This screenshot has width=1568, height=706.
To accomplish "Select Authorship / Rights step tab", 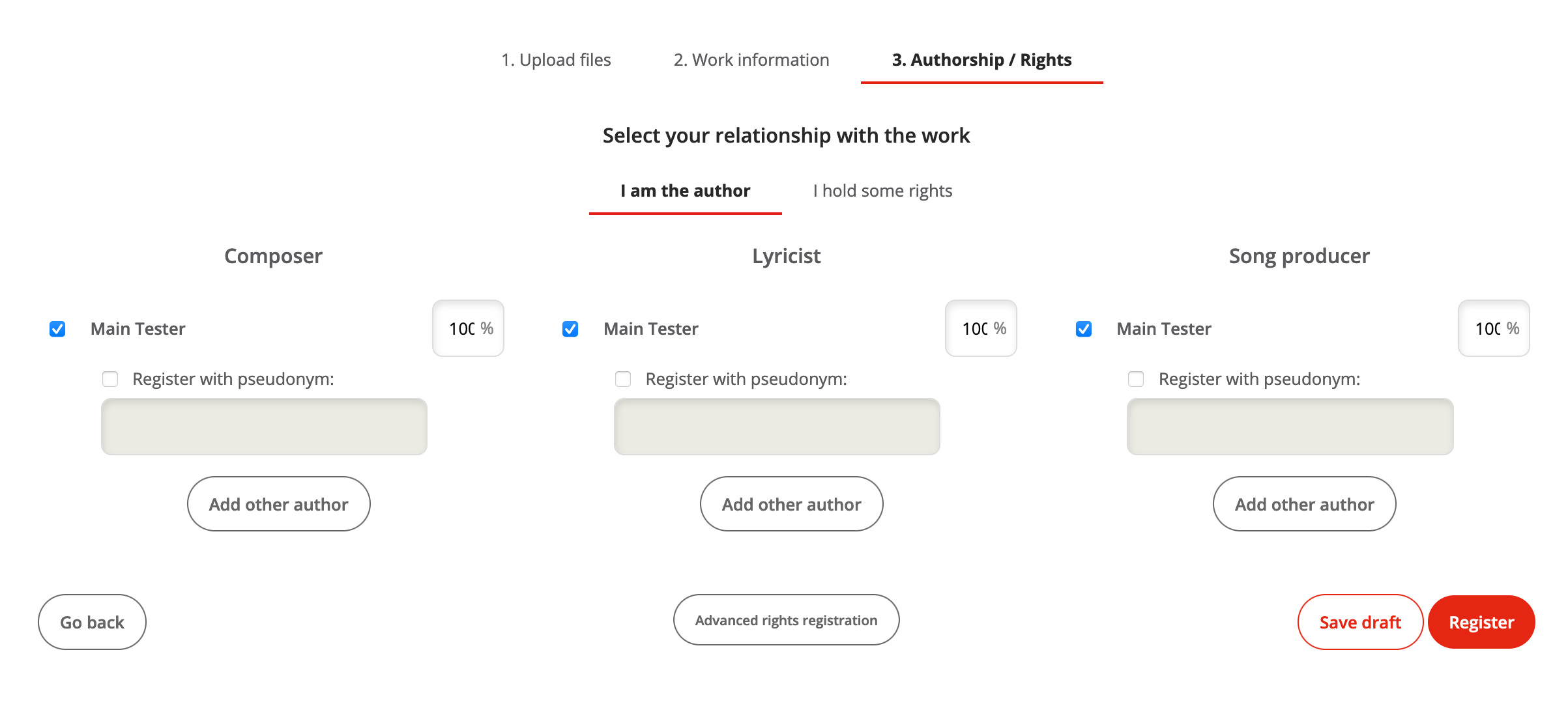I will click(x=981, y=60).
